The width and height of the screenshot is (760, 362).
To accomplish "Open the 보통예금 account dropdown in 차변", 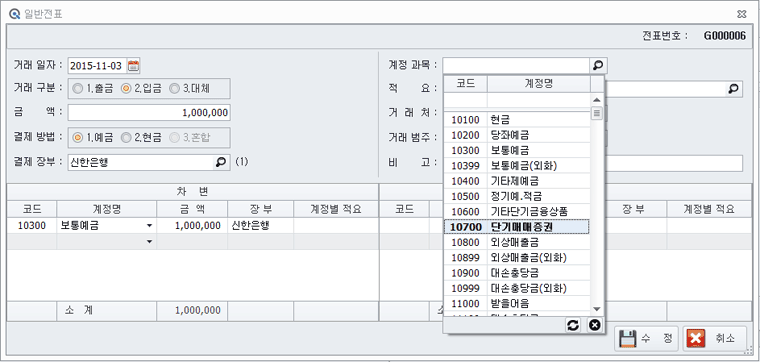I will pyautogui.click(x=149, y=226).
